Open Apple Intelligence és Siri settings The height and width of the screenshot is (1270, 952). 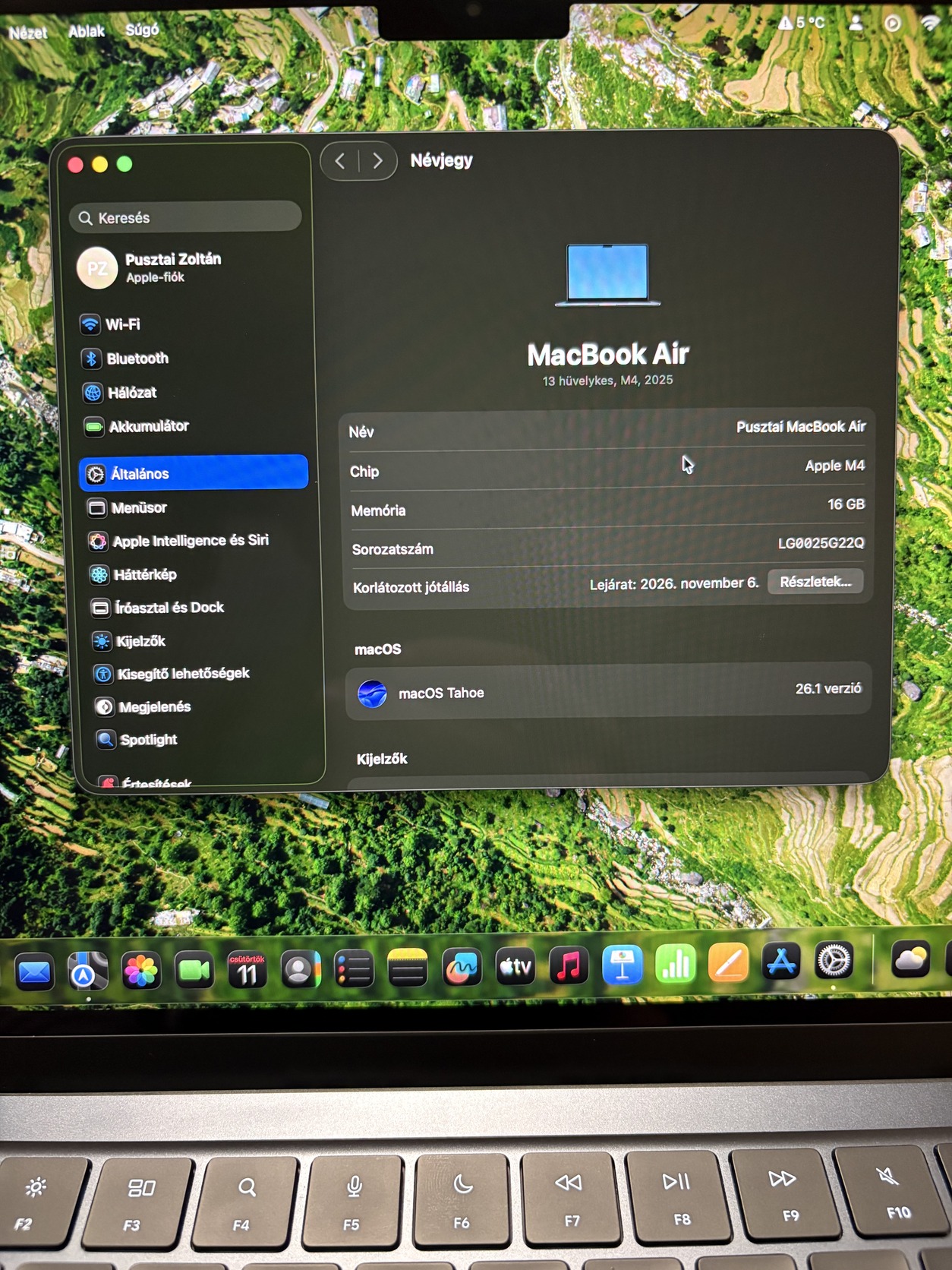pyautogui.click(x=179, y=541)
